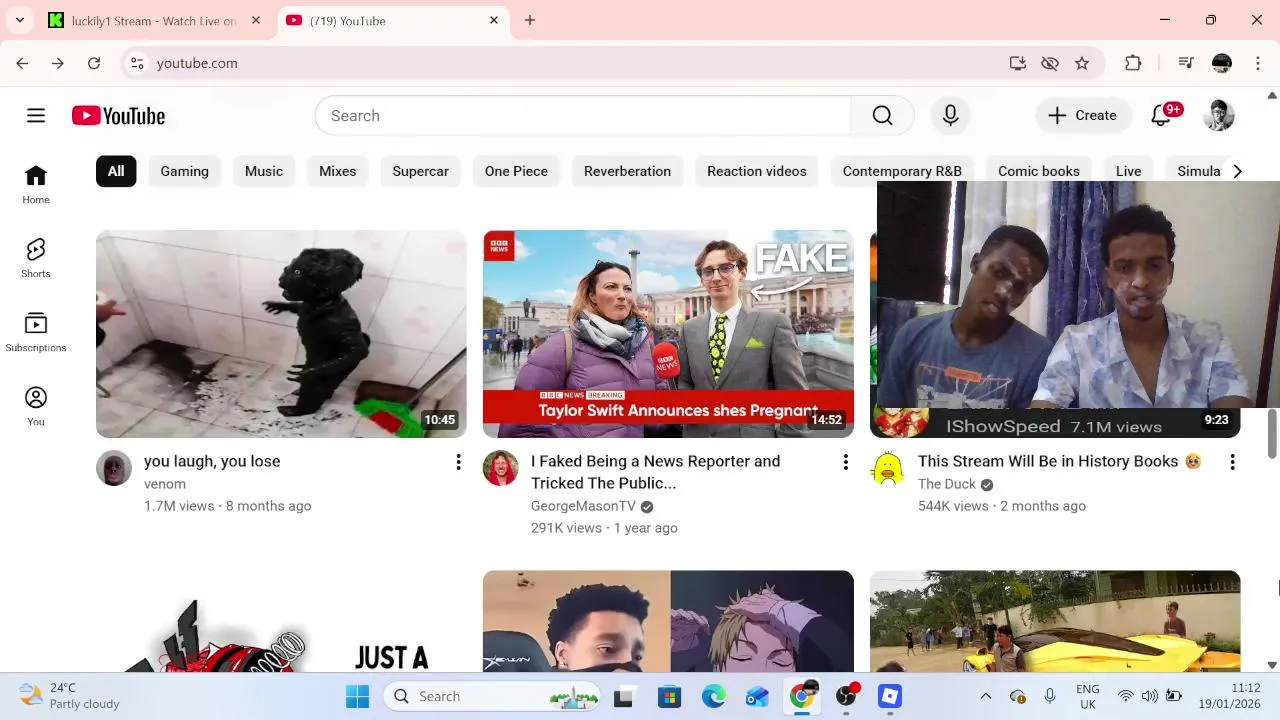Select the Supercar filter chip

420,171
